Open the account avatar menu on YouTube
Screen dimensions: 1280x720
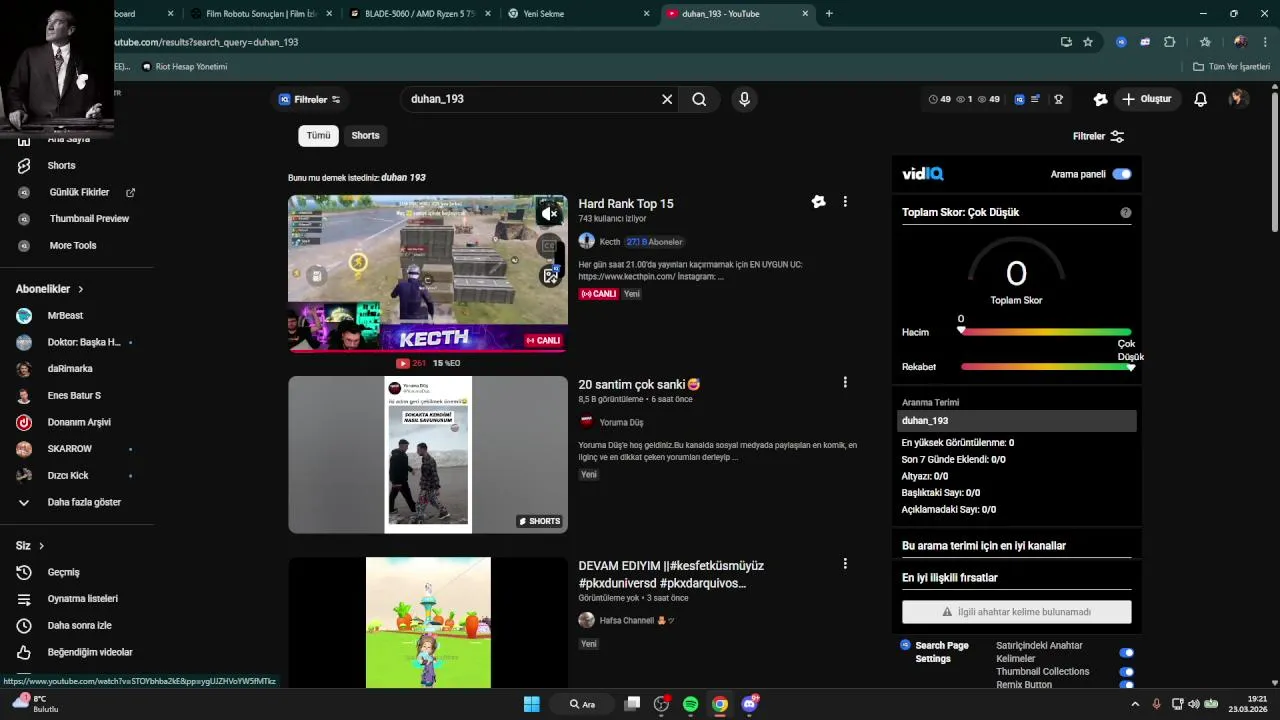(1238, 99)
